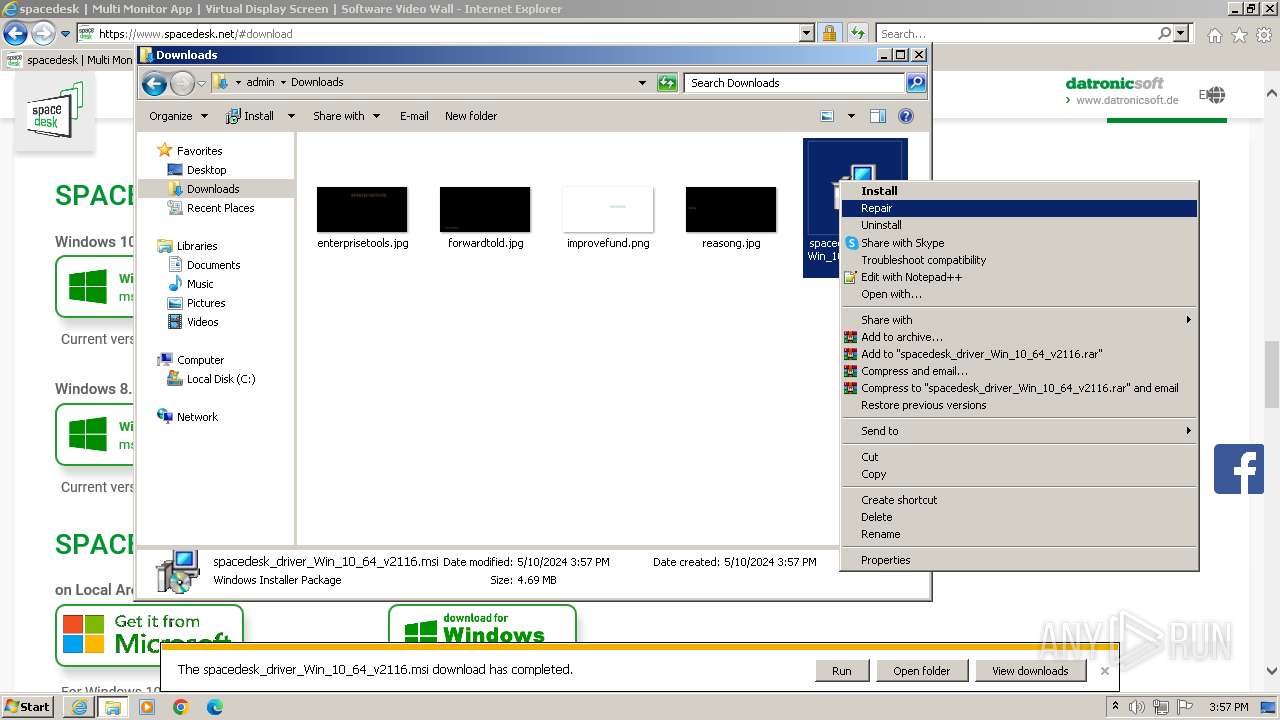Close the download notification bar
This screenshot has width=1280, height=720.
click(1104, 671)
